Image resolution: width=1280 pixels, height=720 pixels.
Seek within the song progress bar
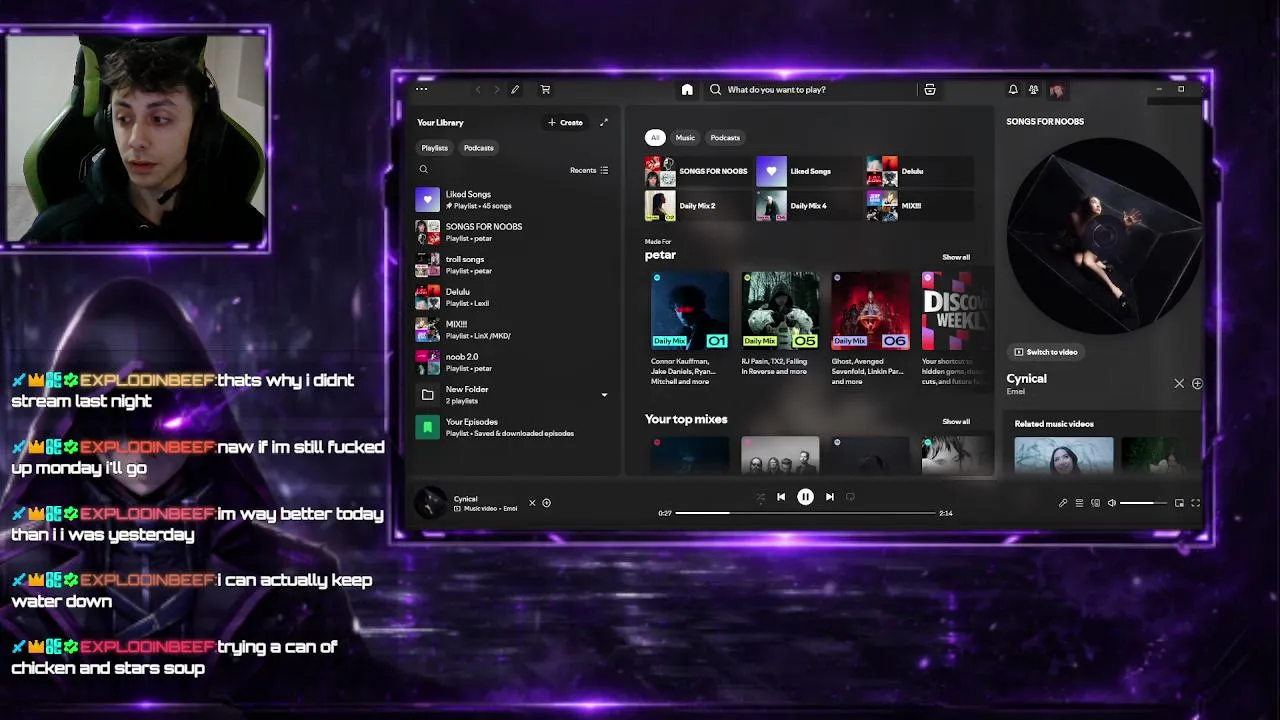pos(805,513)
